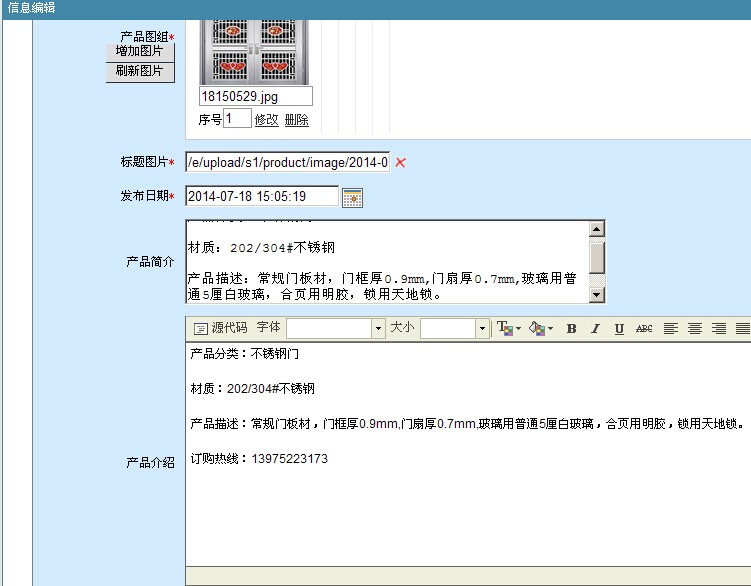Open the publish date calendar picker
Viewport: 751px width, 586px height.
point(352,197)
